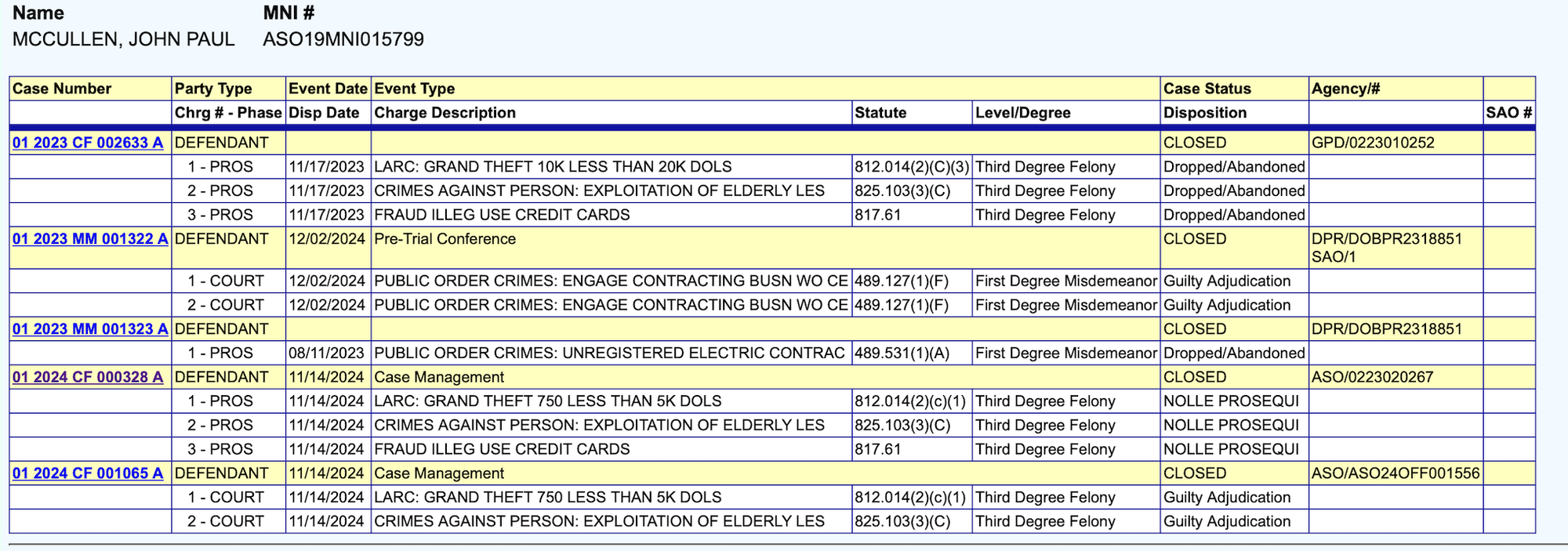Click the Charge Description column header
Screen dimensions: 1568x551
pos(445,113)
